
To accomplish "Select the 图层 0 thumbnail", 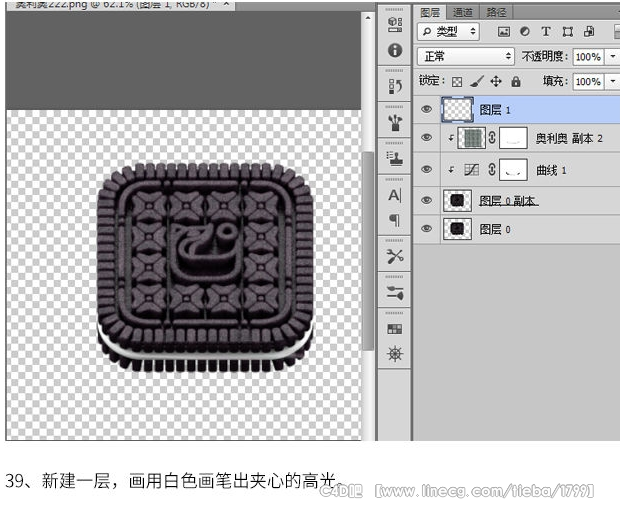I will click(x=457, y=229).
